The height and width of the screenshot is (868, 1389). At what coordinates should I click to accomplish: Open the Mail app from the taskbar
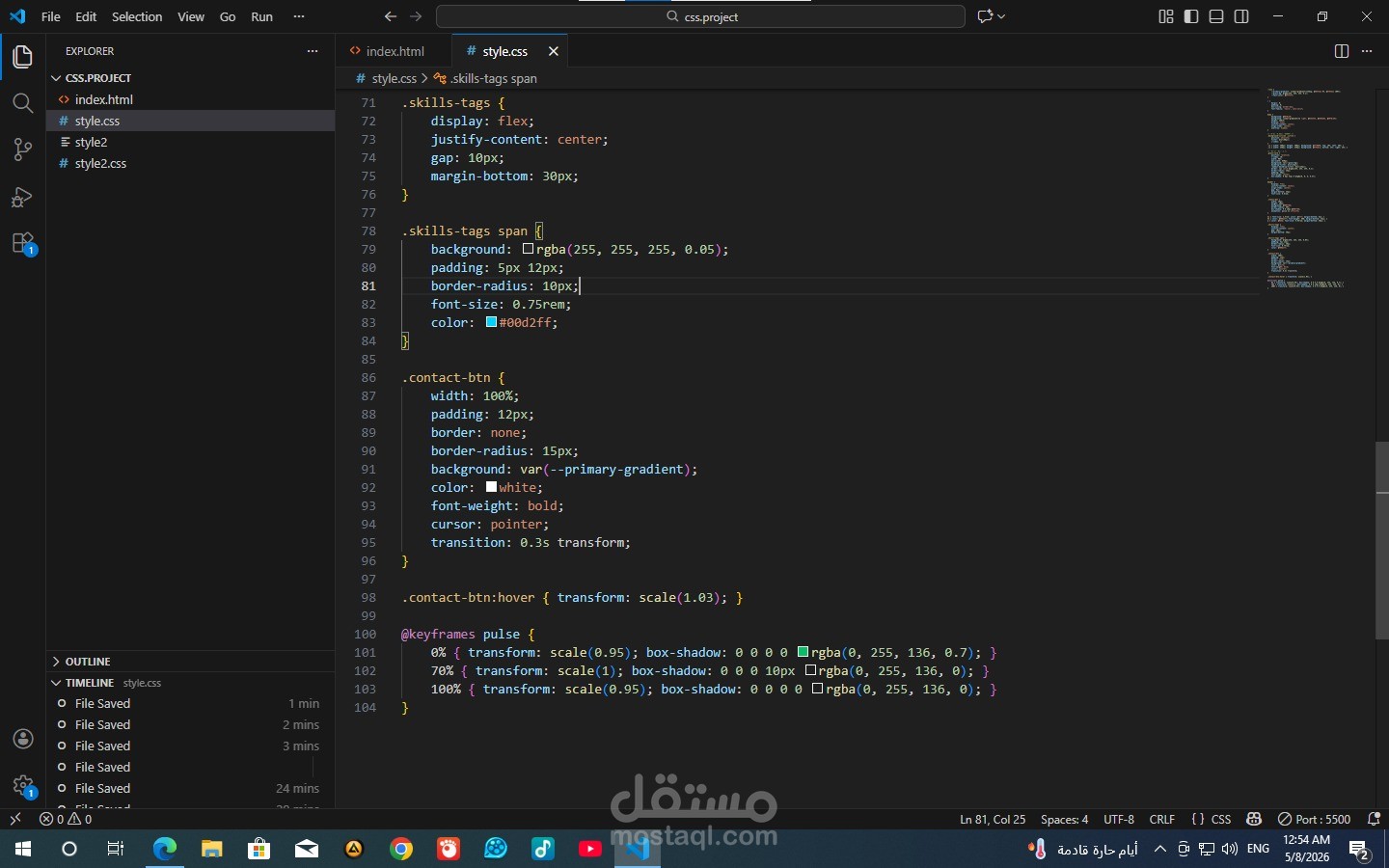click(307, 849)
